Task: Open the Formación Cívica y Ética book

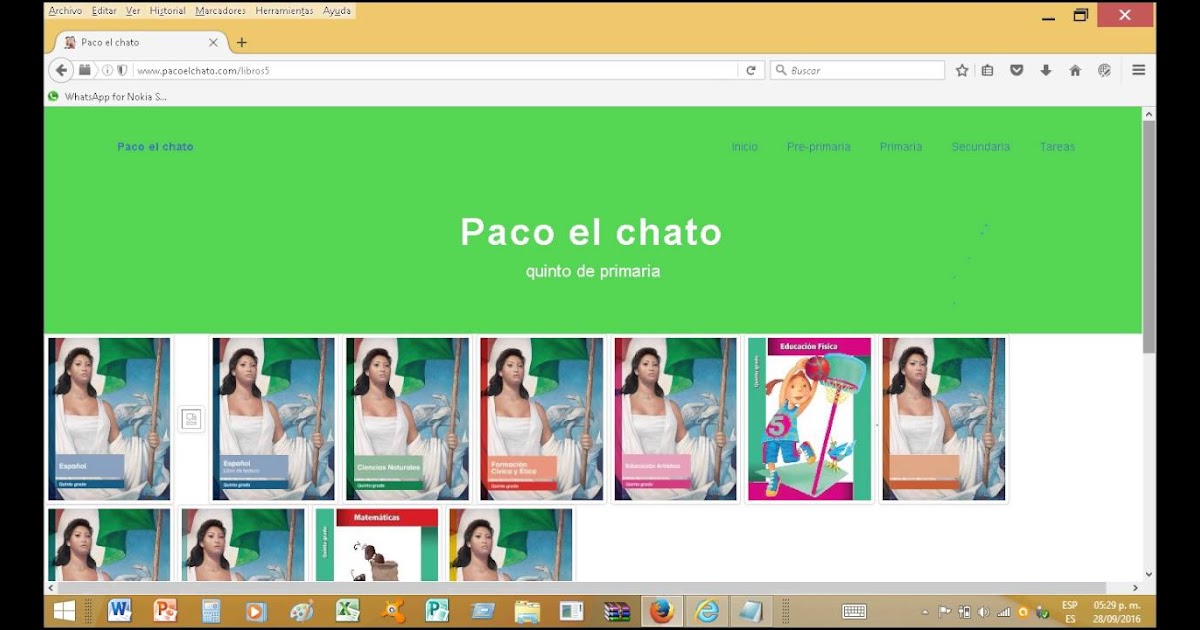Action: point(541,419)
